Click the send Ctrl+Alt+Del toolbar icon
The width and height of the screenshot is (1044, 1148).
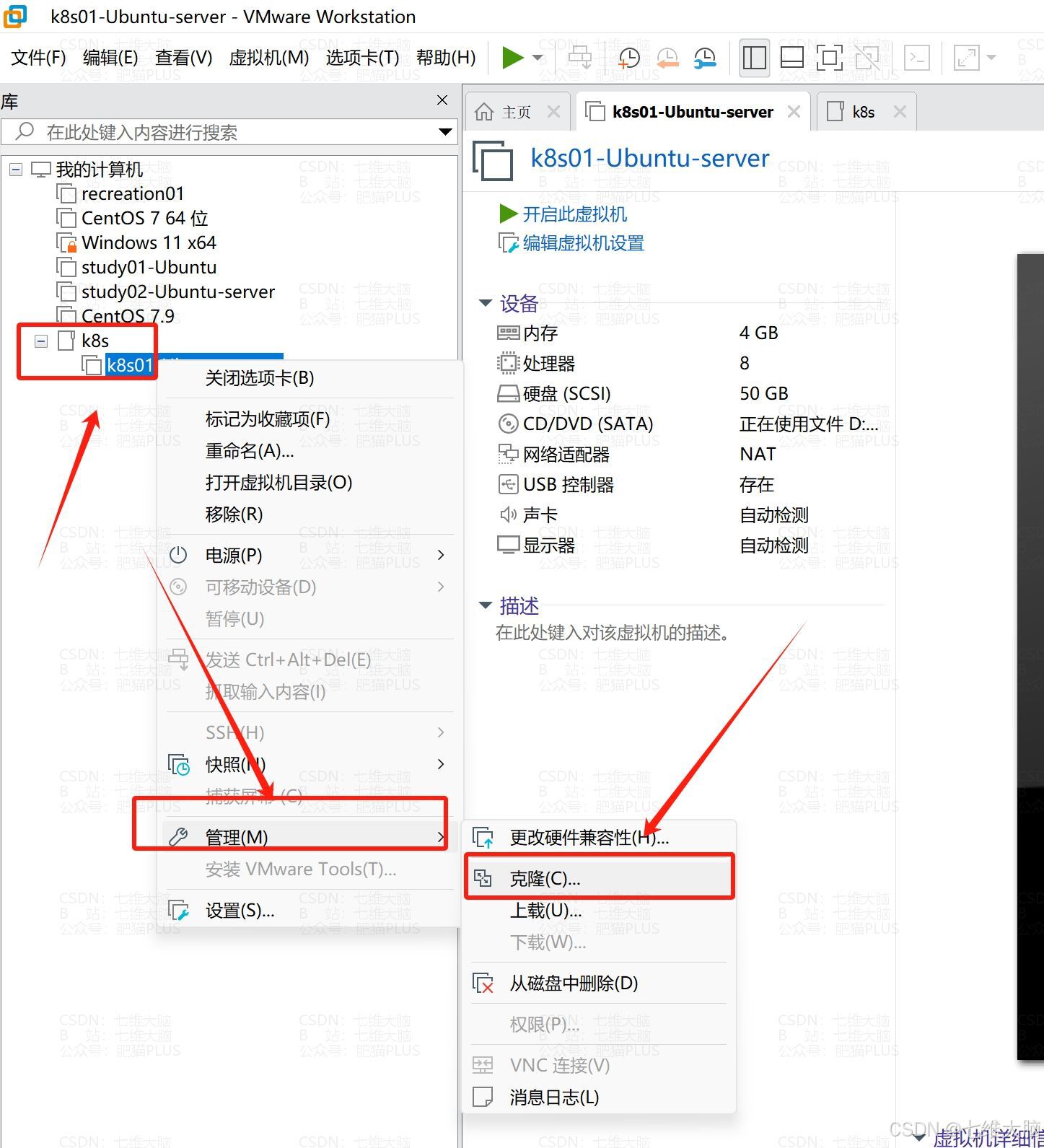pos(579,58)
